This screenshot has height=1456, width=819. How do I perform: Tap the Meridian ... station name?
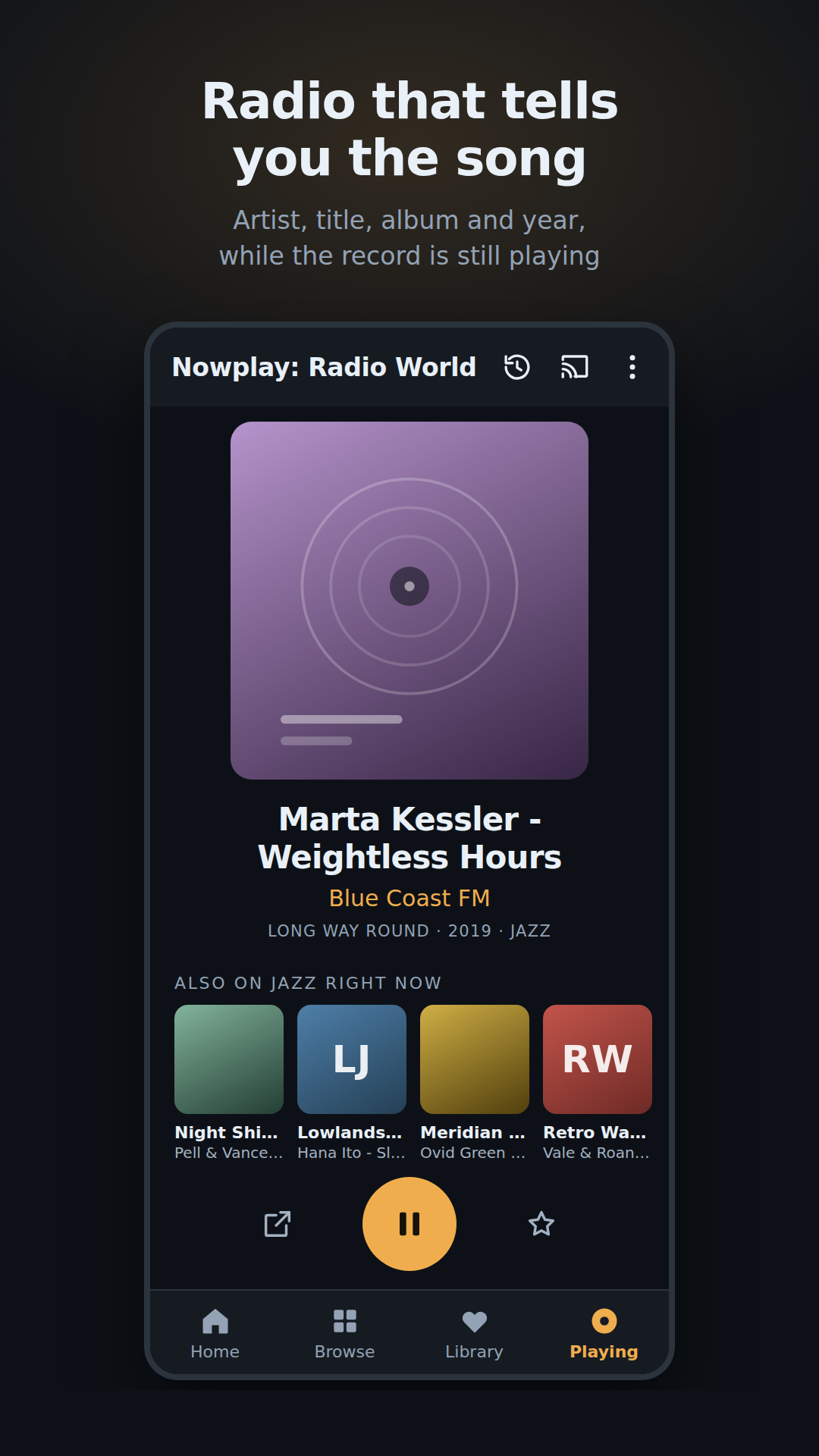(x=473, y=1132)
